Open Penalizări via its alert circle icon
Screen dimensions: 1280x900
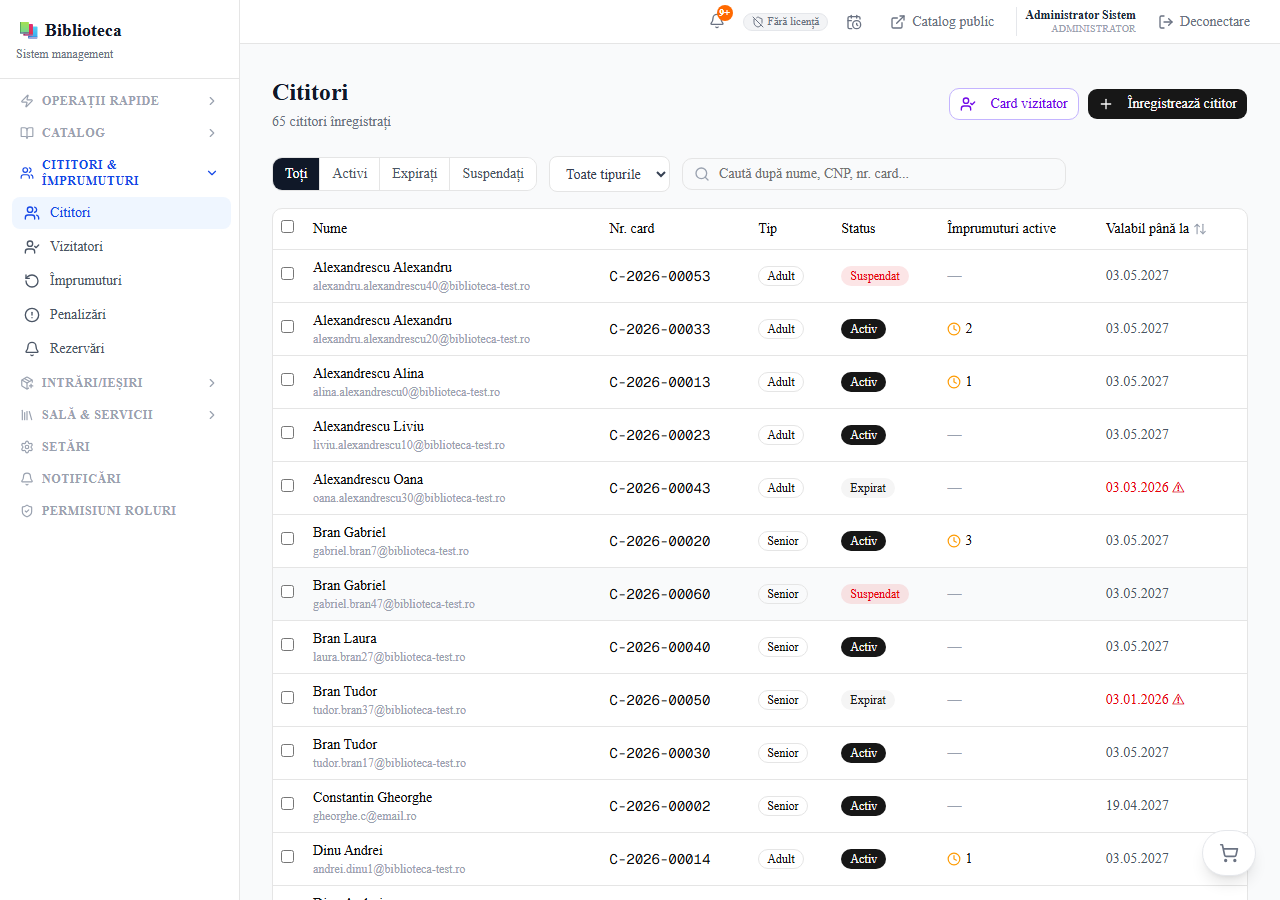31,315
